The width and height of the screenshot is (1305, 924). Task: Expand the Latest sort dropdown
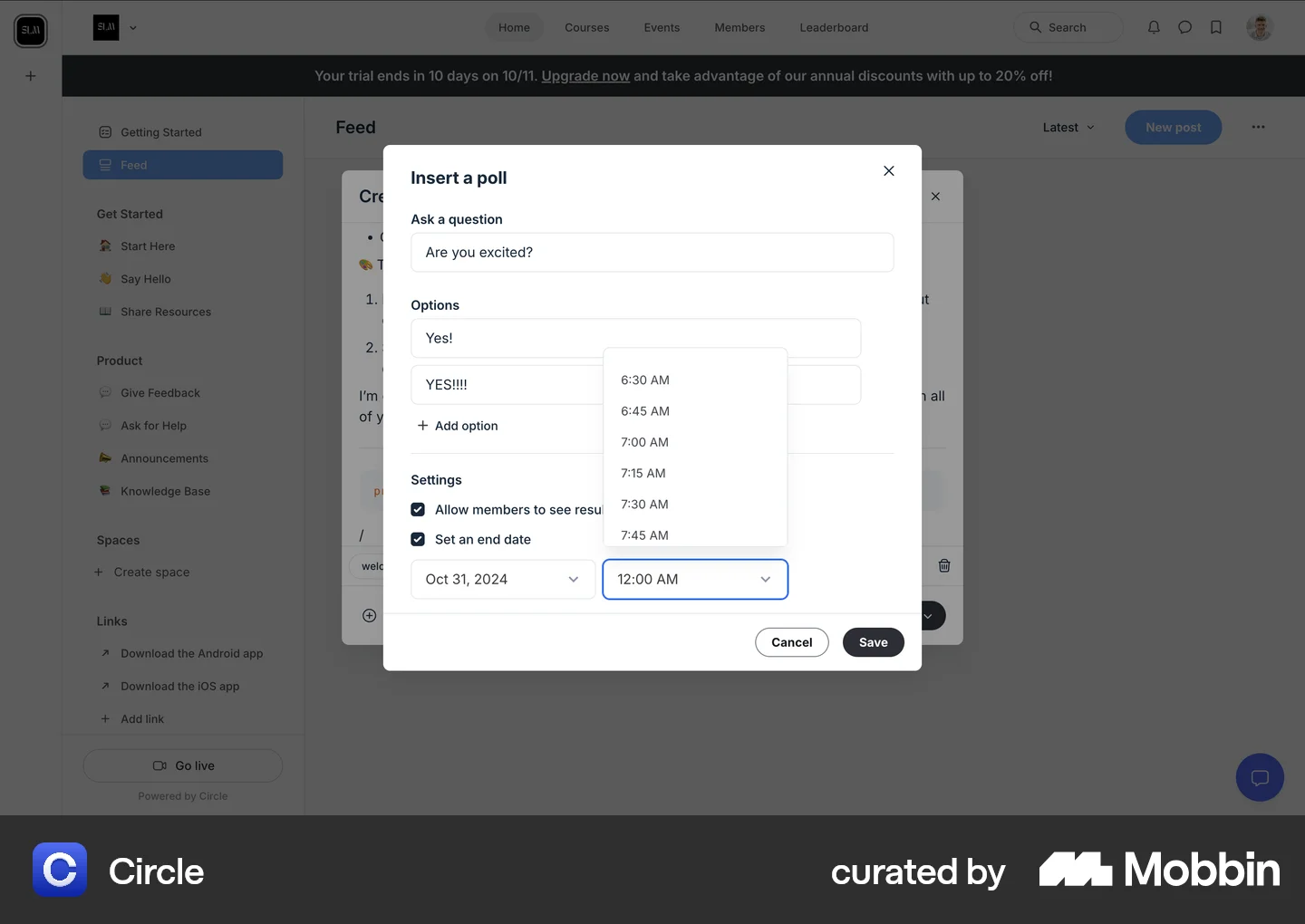1068,127
